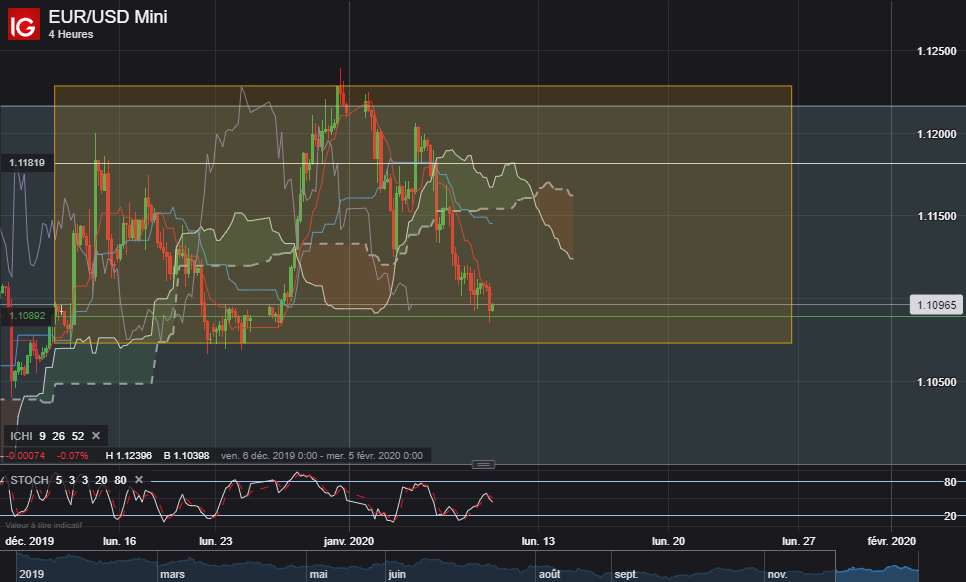Jump to 2019 start in the navigator
Viewport: 966px width, 582px height.
coord(31,574)
